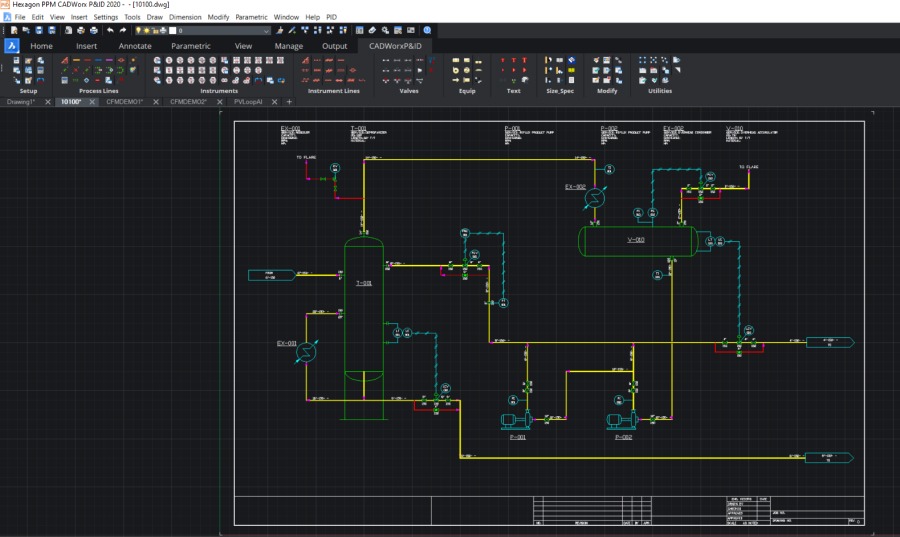Expand the layer dropdown list arrow
The height and width of the screenshot is (537, 900).
266,31
